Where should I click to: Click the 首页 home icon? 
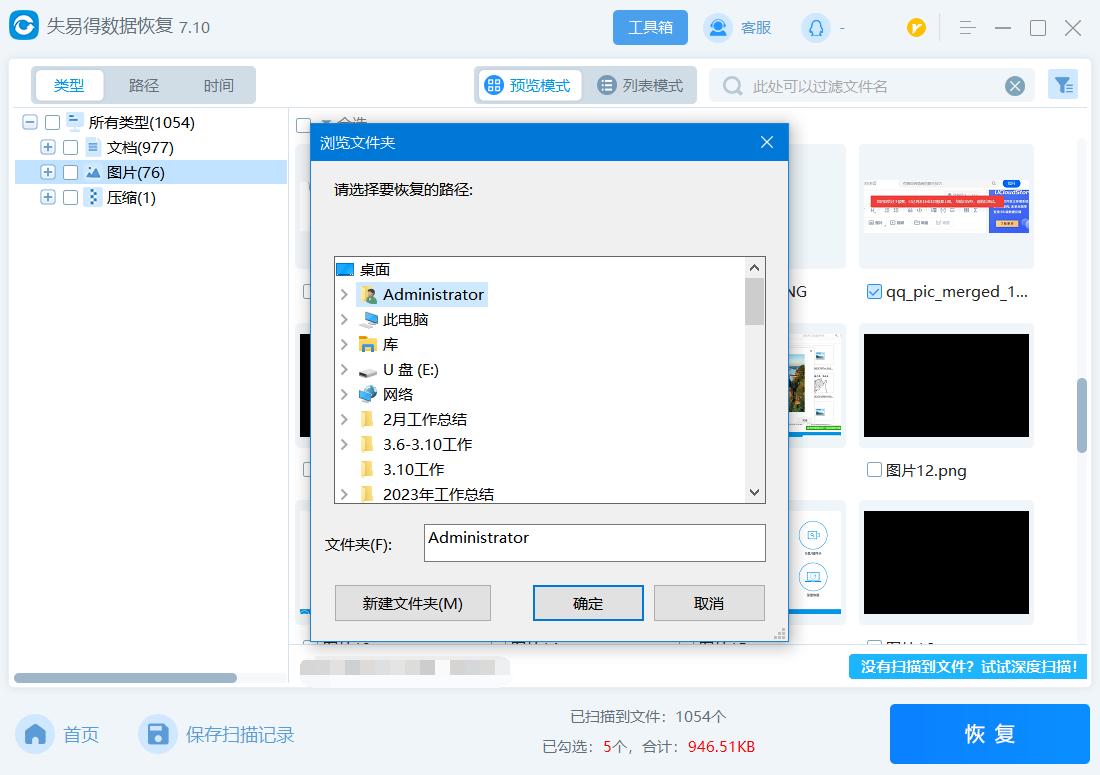coord(34,734)
